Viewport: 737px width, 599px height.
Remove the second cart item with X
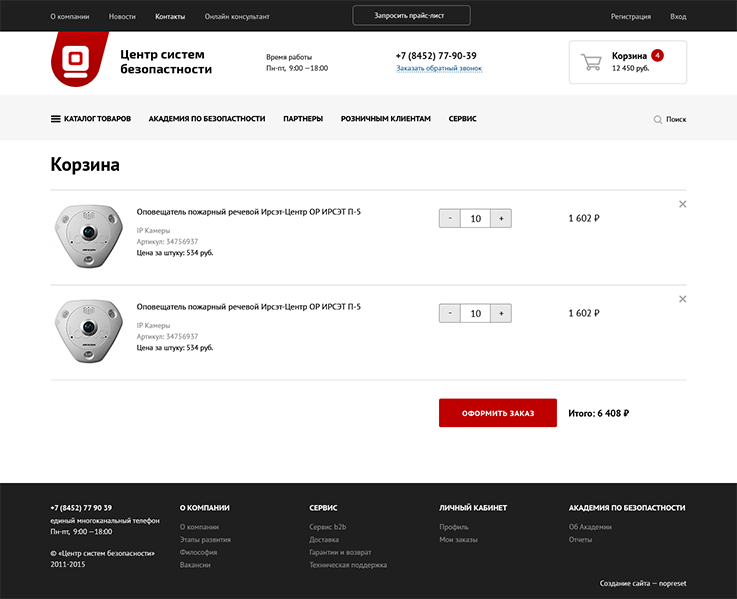(x=683, y=299)
